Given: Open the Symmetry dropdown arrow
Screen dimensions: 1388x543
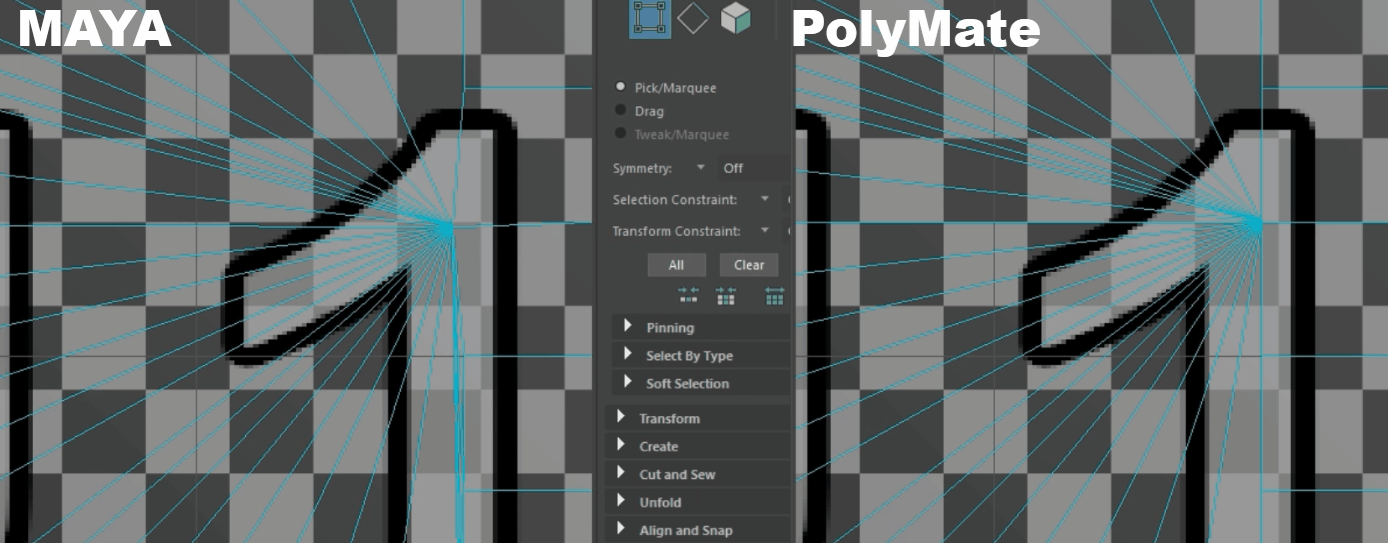Looking at the screenshot, I should [700, 167].
